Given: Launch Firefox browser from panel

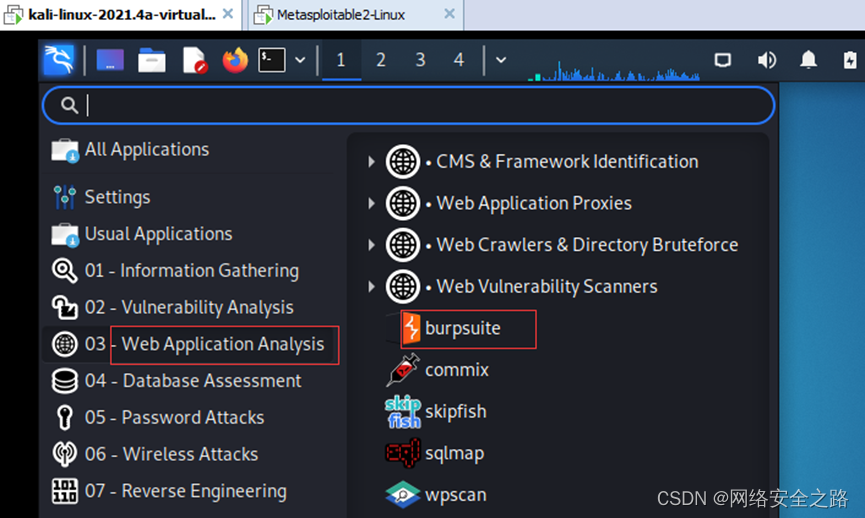Looking at the screenshot, I should click(x=235, y=60).
